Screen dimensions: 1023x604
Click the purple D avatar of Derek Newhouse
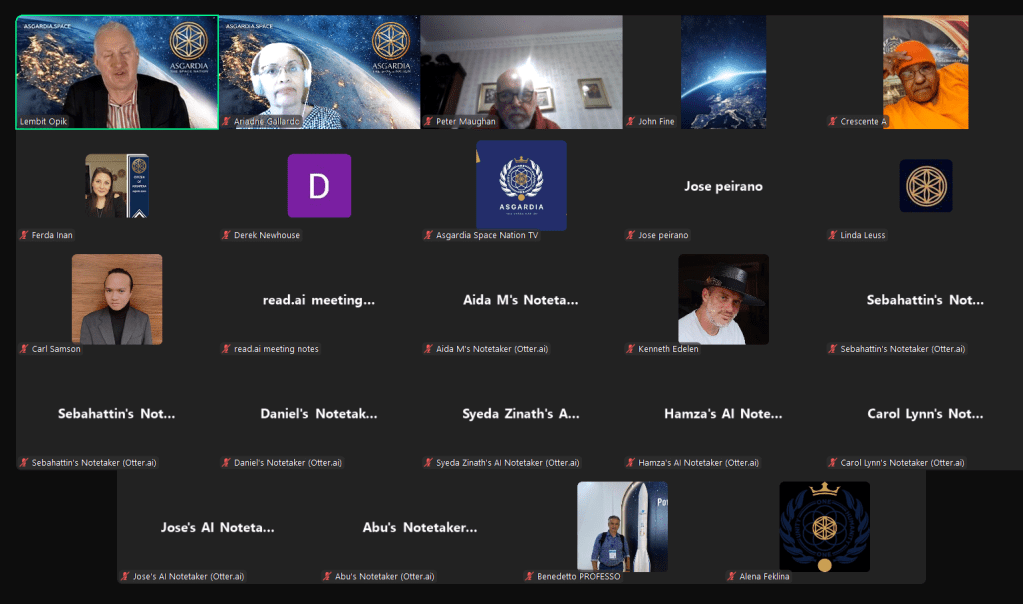click(x=319, y=186)
